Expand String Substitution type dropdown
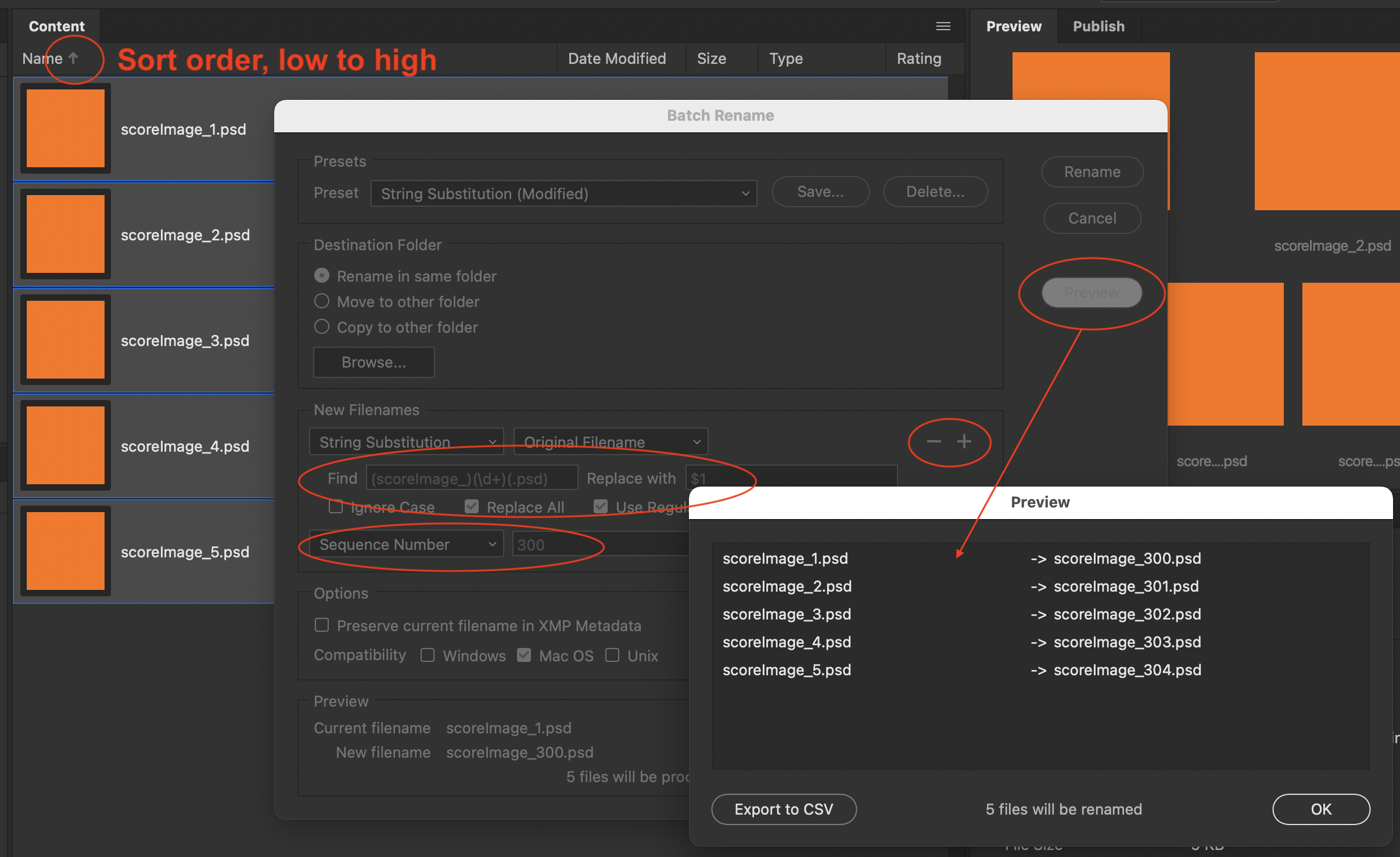1400x857 pixels. (406, 442)
